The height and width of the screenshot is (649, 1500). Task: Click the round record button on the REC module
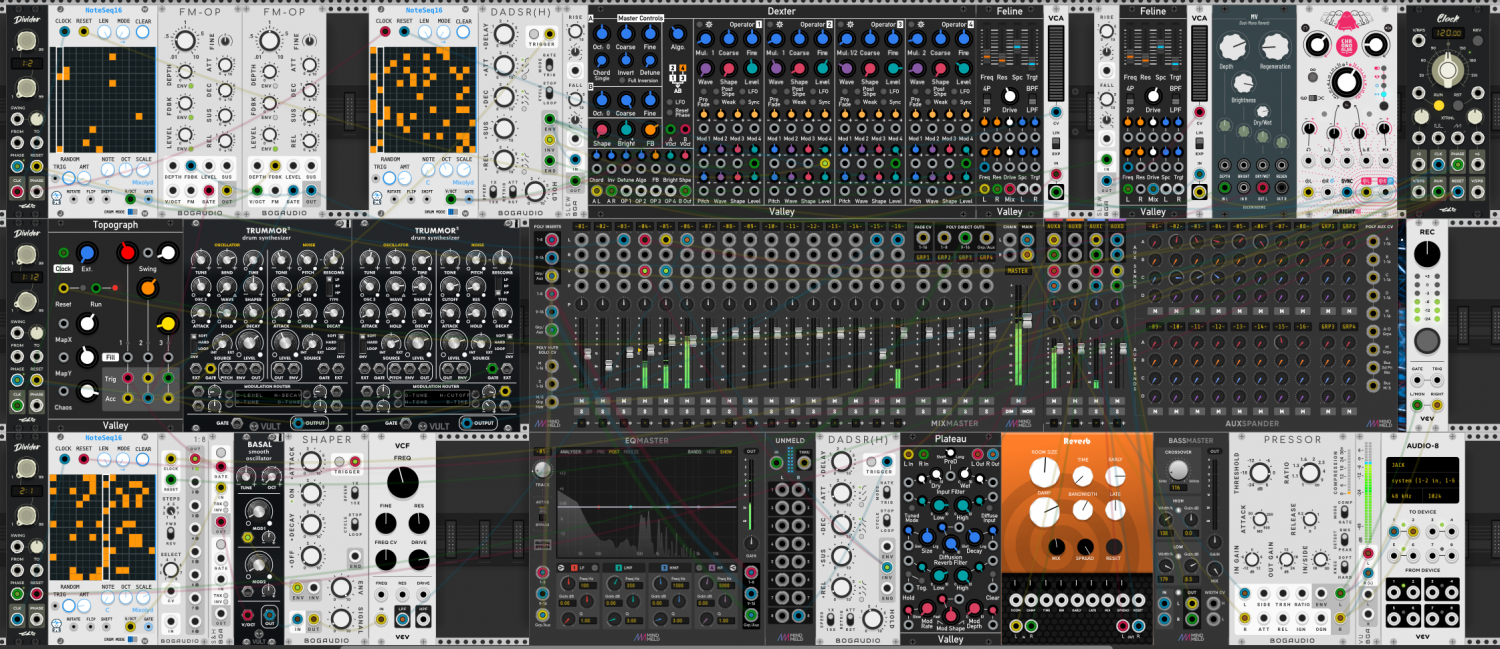click(x=1427, y=342)
